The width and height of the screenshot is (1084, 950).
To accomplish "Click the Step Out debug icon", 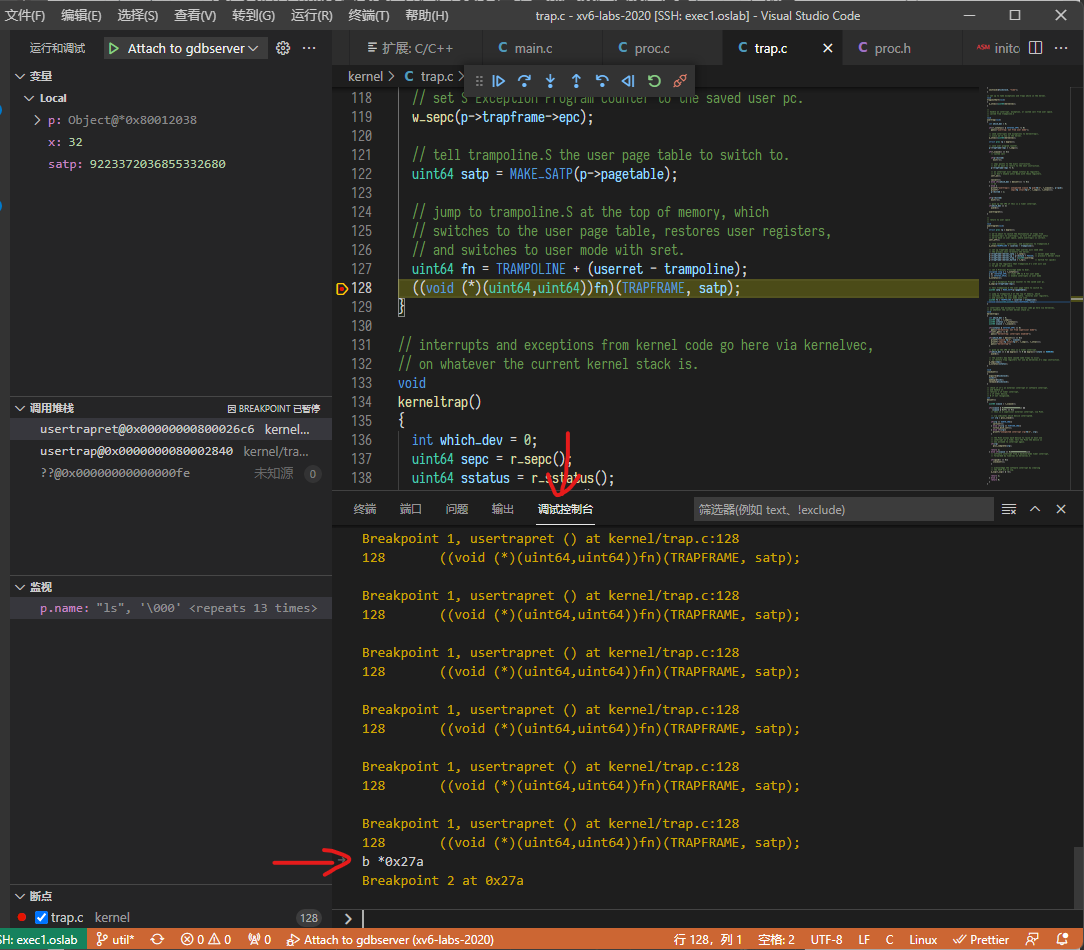I will click(576, 81).
